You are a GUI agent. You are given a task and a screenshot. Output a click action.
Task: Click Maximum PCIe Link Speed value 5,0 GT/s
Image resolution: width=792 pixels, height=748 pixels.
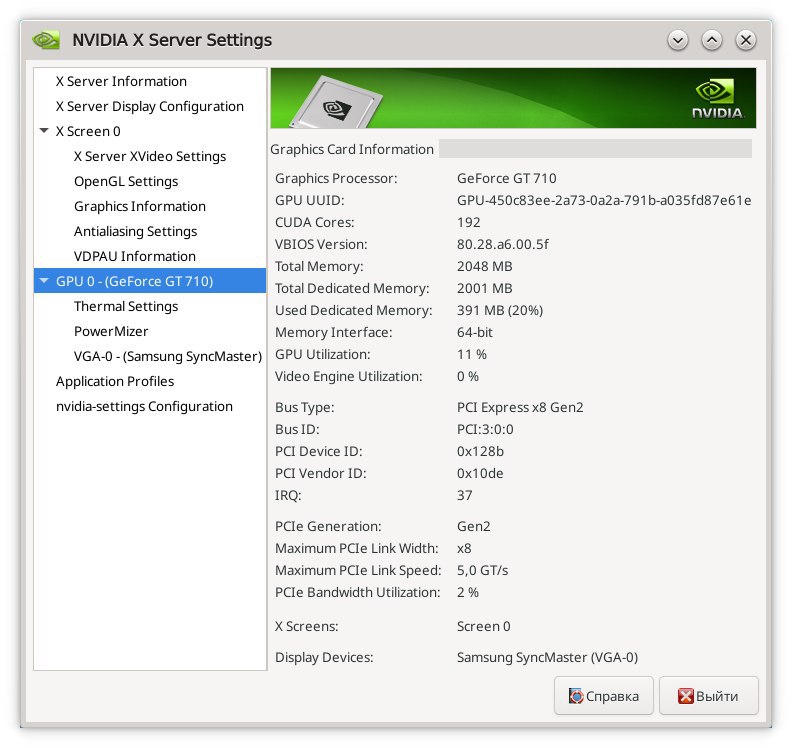482,570
